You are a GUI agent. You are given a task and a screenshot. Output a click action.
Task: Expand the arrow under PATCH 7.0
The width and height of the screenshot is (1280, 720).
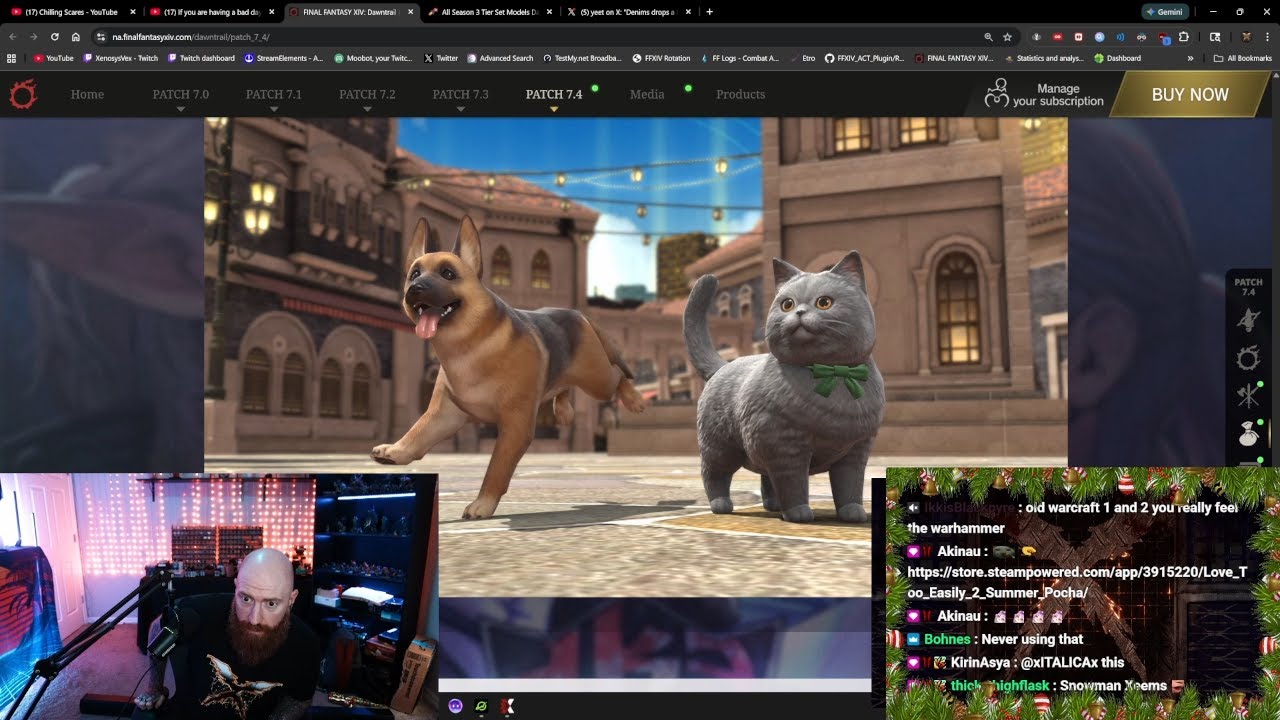(180, 109)
